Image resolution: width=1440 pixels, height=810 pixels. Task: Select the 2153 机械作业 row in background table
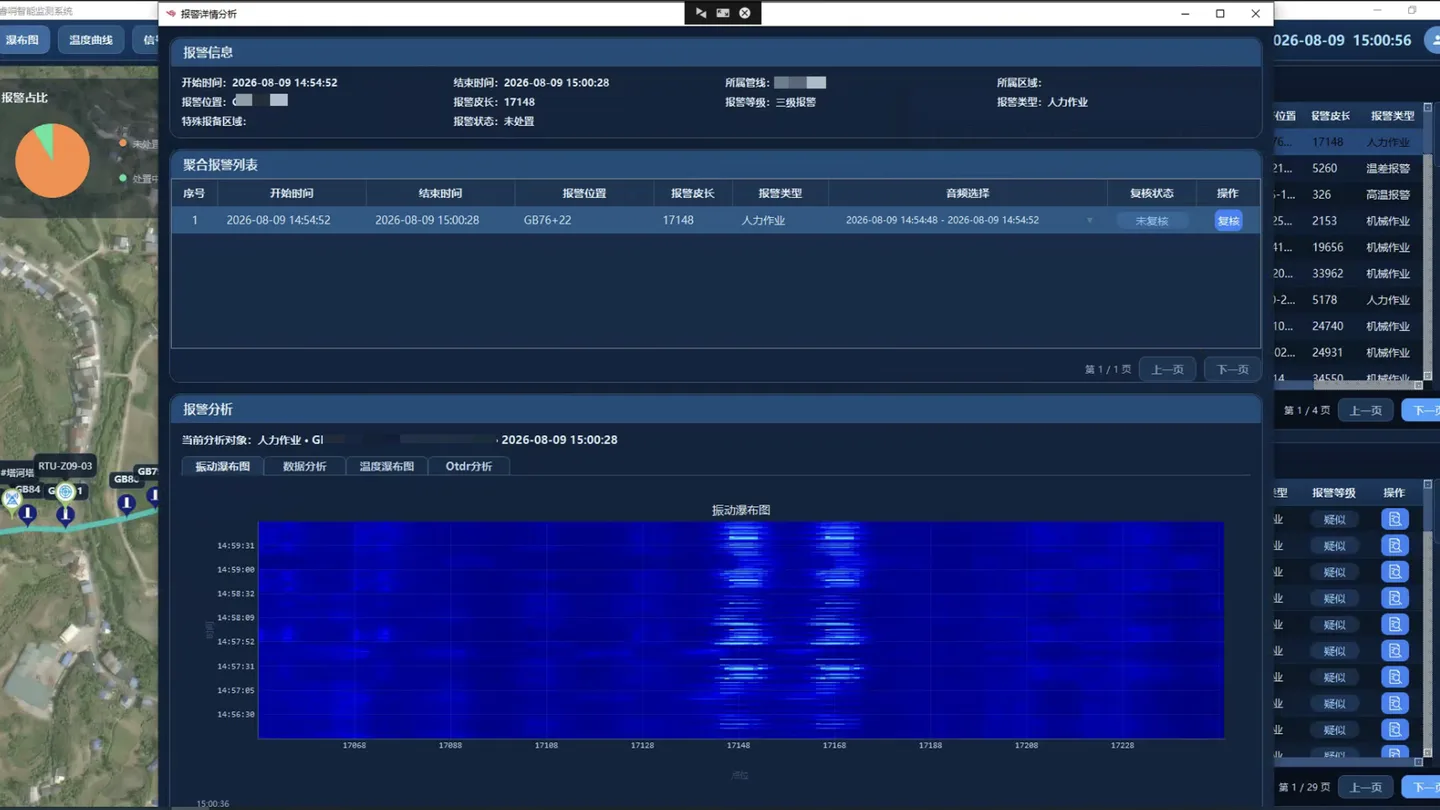(1347, 221)
